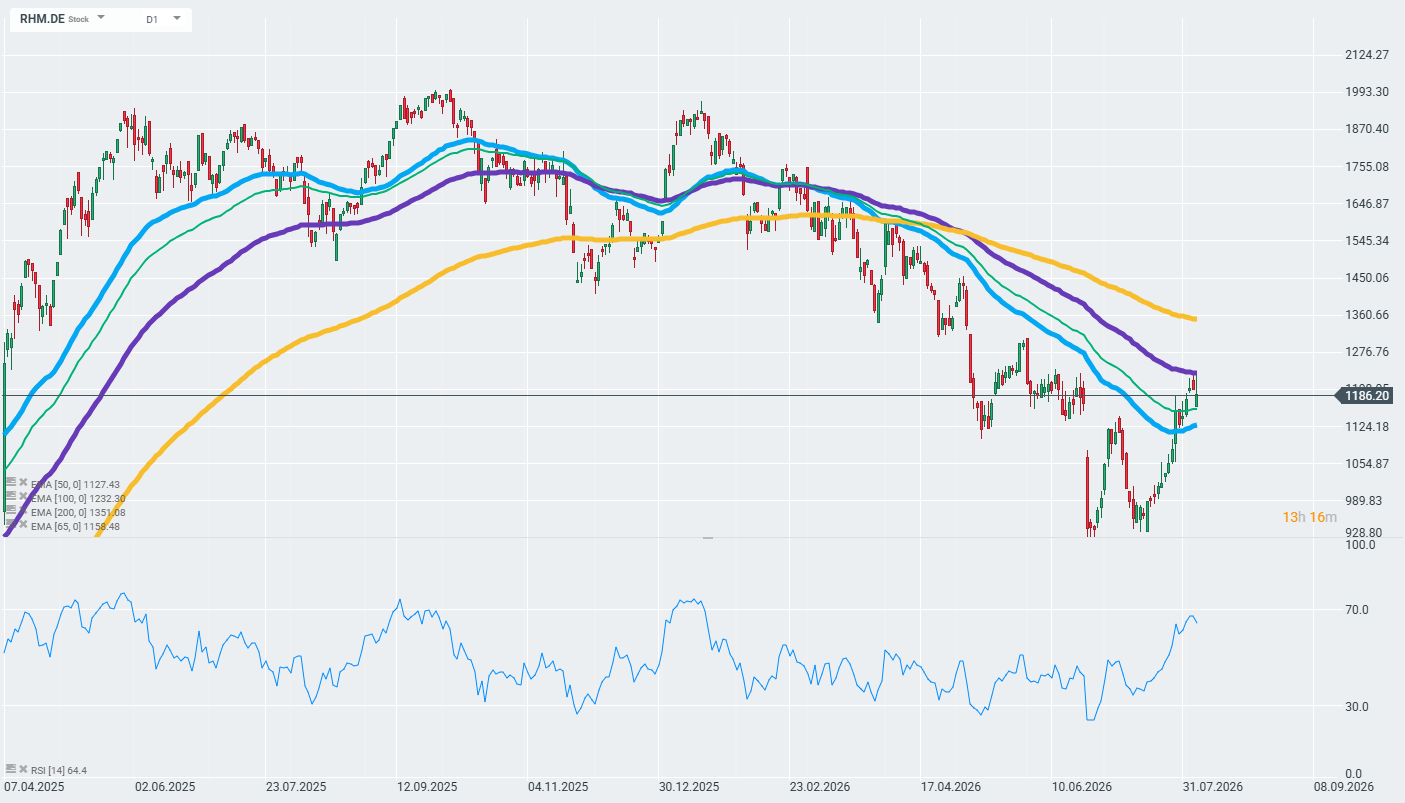Click the 2124.27 price axis label
The width and height of the screenshot is (1405, 803).
pyautogui.click(x=1367, y=54)
